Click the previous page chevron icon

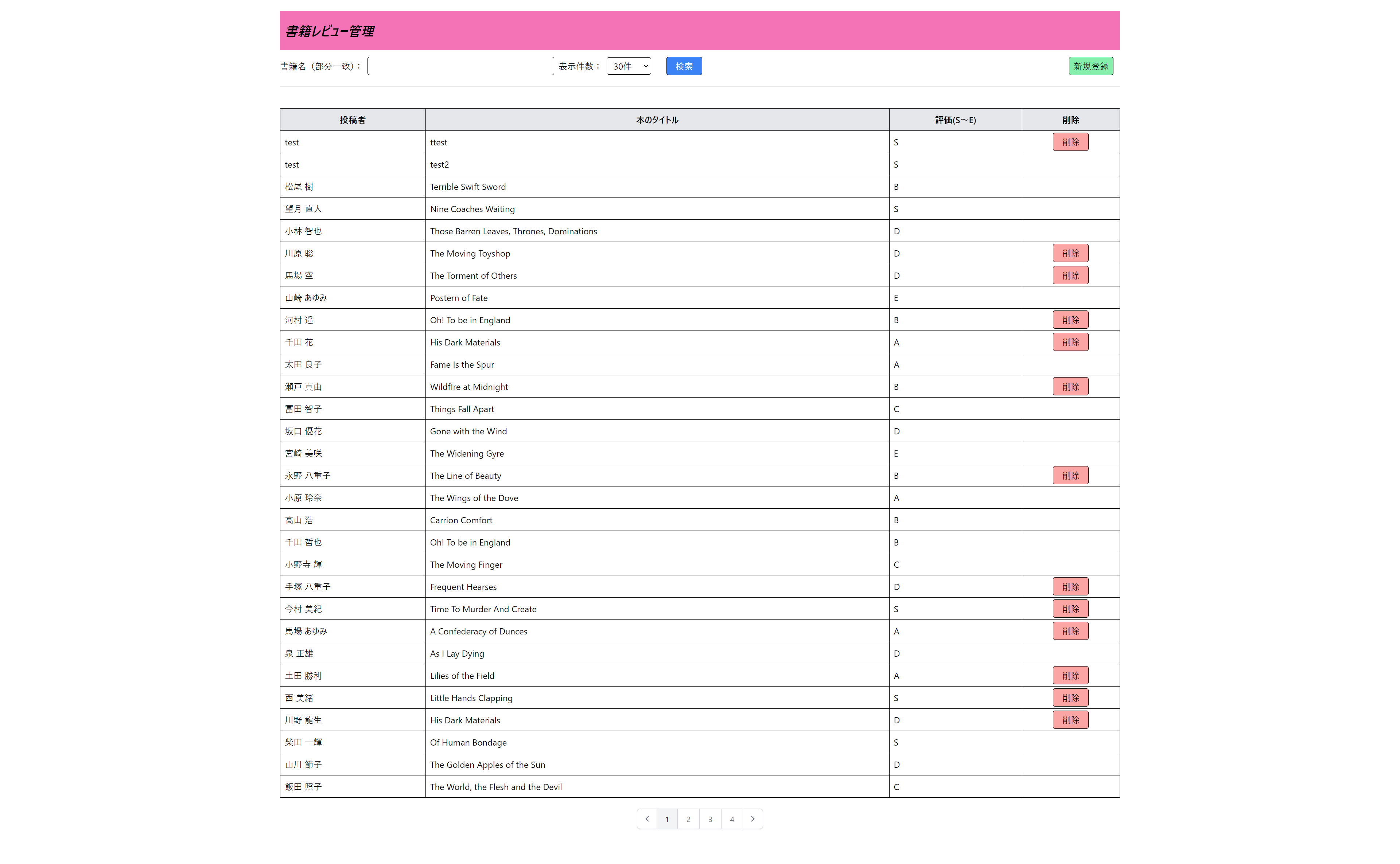(646, 819)
